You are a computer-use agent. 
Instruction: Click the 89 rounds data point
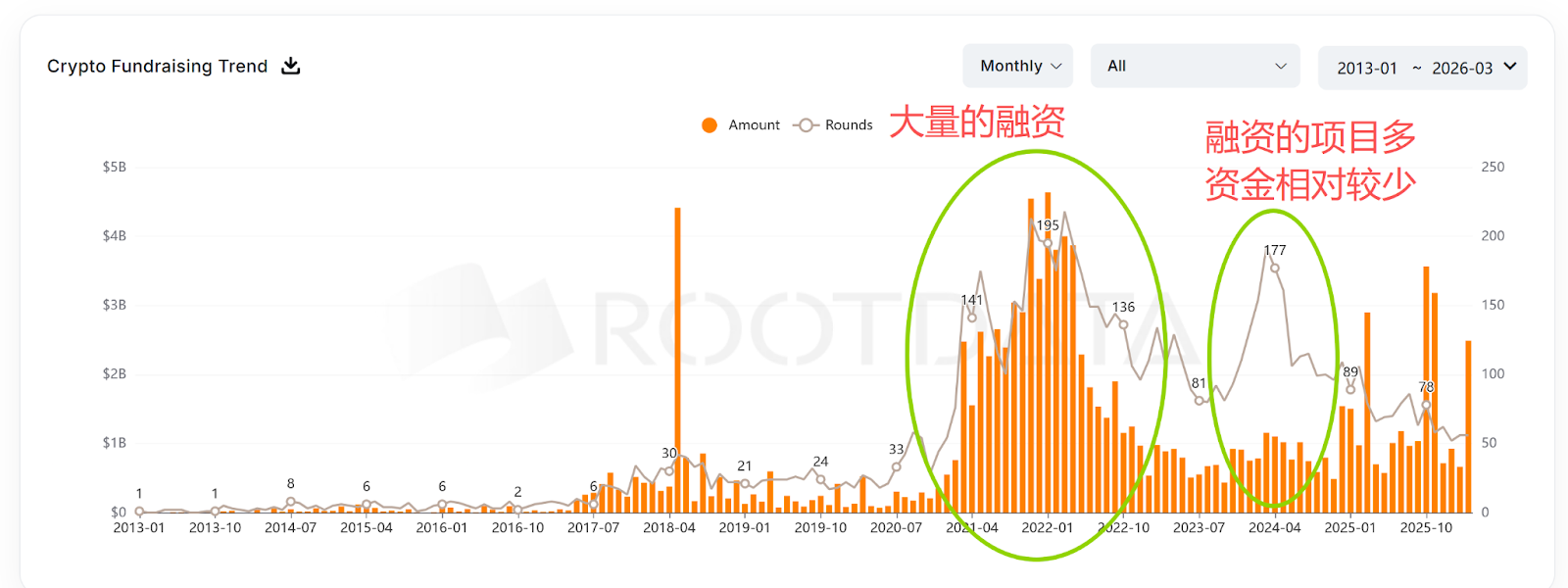[1350, 389]
